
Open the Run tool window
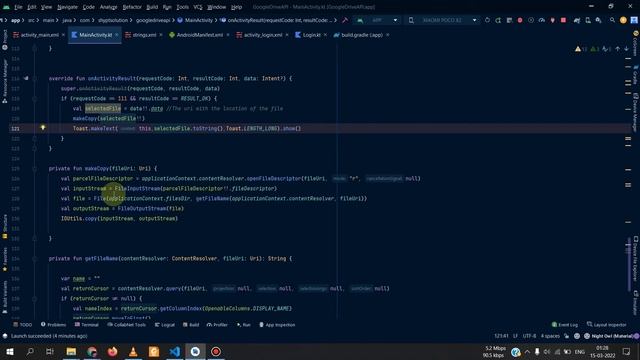point(244,325)
